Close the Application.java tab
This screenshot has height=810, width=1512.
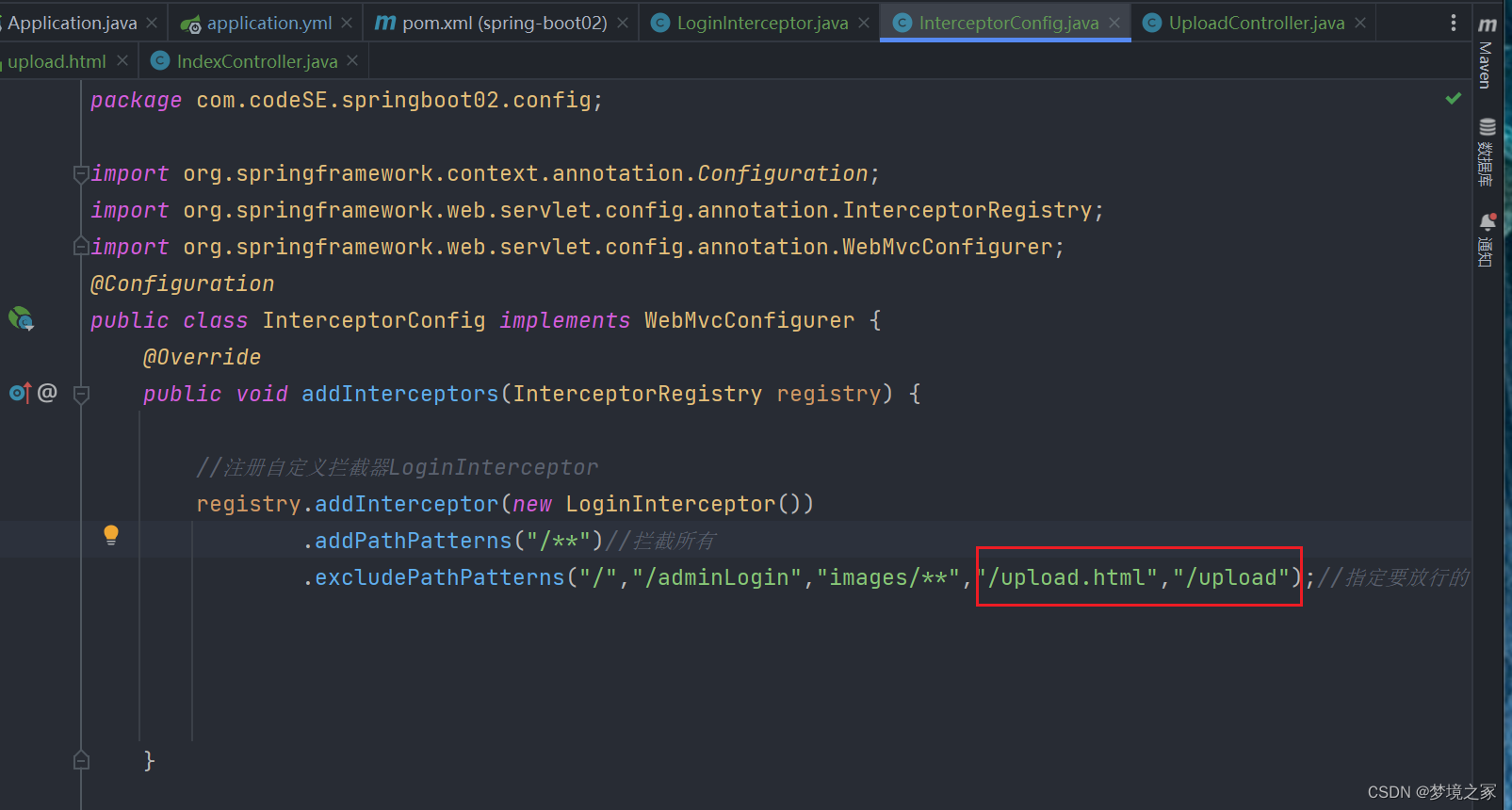(x=152, y=23)
